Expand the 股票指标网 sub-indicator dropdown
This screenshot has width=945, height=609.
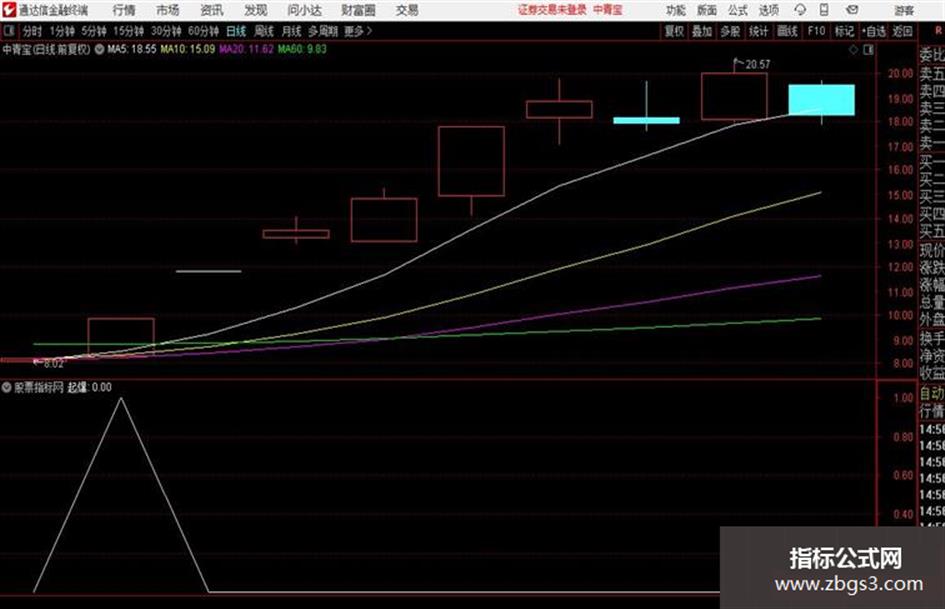pos(7,388)
